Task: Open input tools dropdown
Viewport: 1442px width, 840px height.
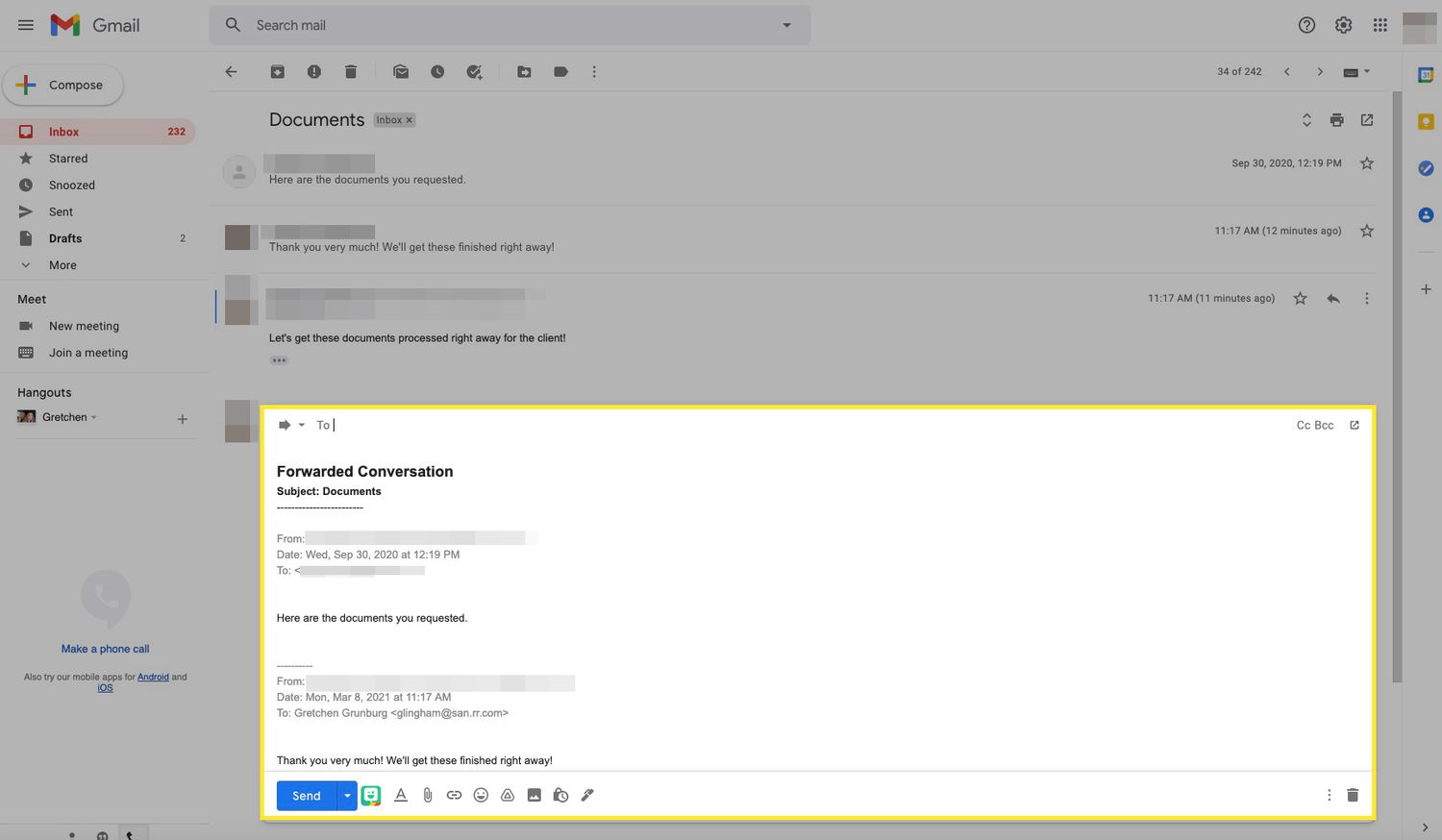Action: [x=1356, y=72]
